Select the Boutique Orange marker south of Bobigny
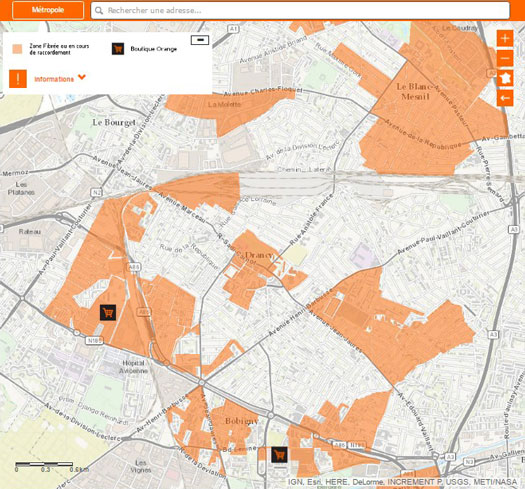 coord(279,455)
